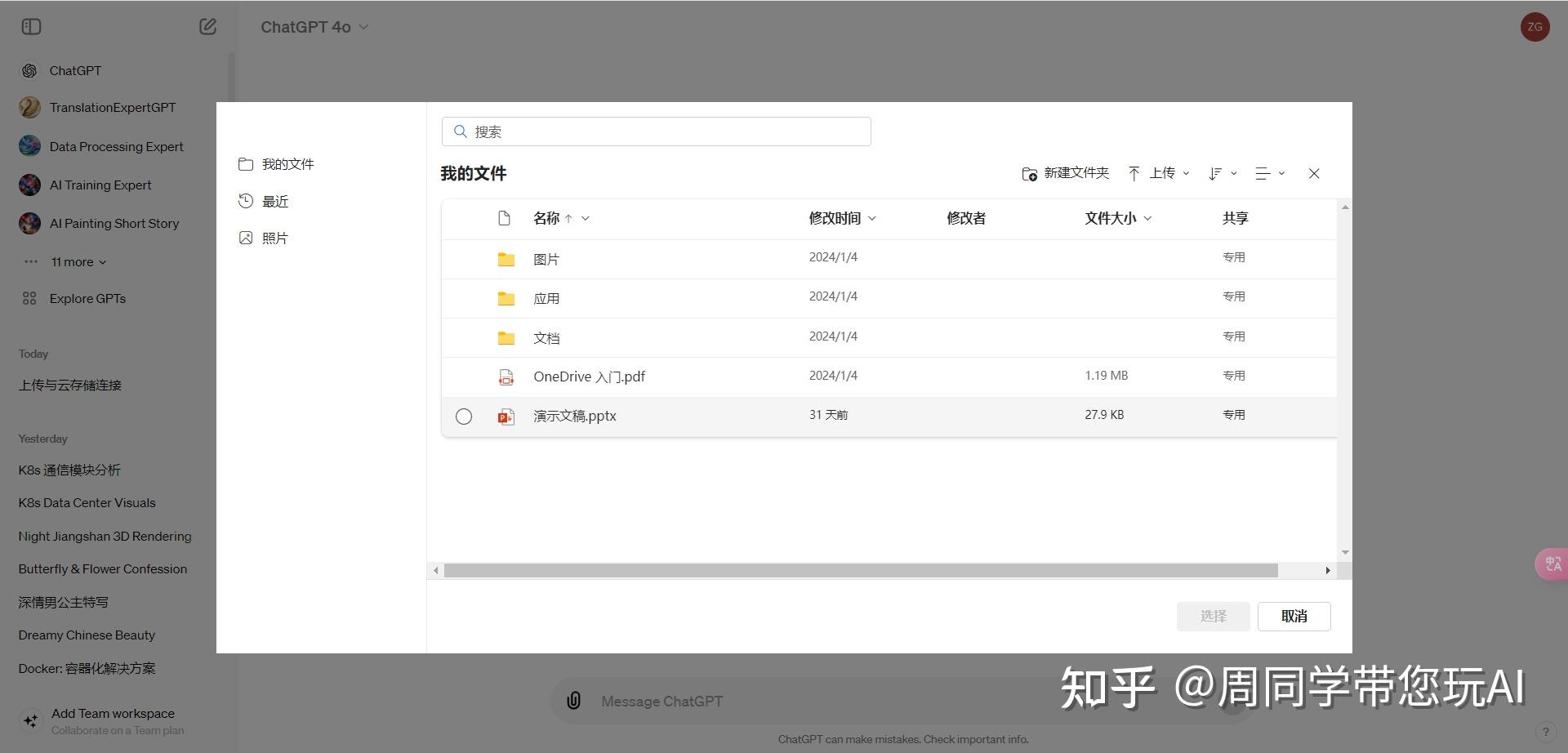The height and width of the screenshot is (753, 1568).
Task: Click inside the 搜索 search field
Action: [x=656, y=131]
